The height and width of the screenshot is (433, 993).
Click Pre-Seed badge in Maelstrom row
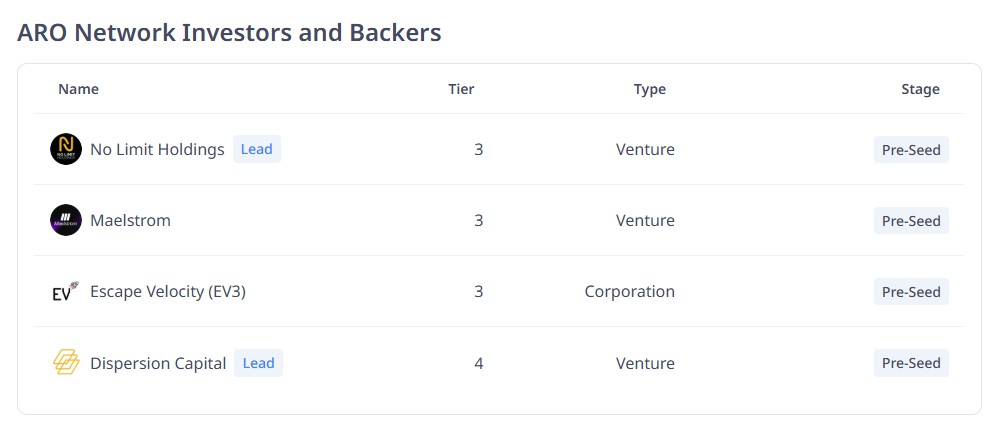911,221
